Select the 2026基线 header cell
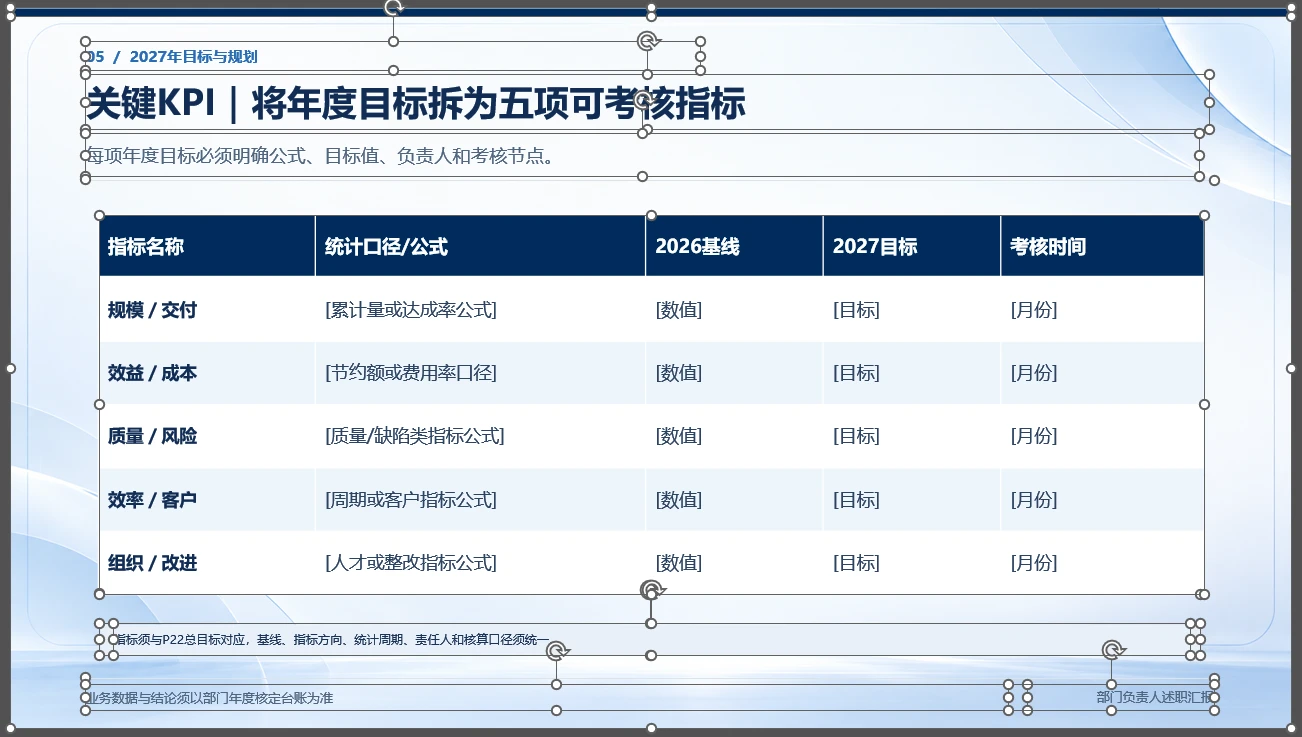Screen dimensions: 1302x737 (734, 246)
